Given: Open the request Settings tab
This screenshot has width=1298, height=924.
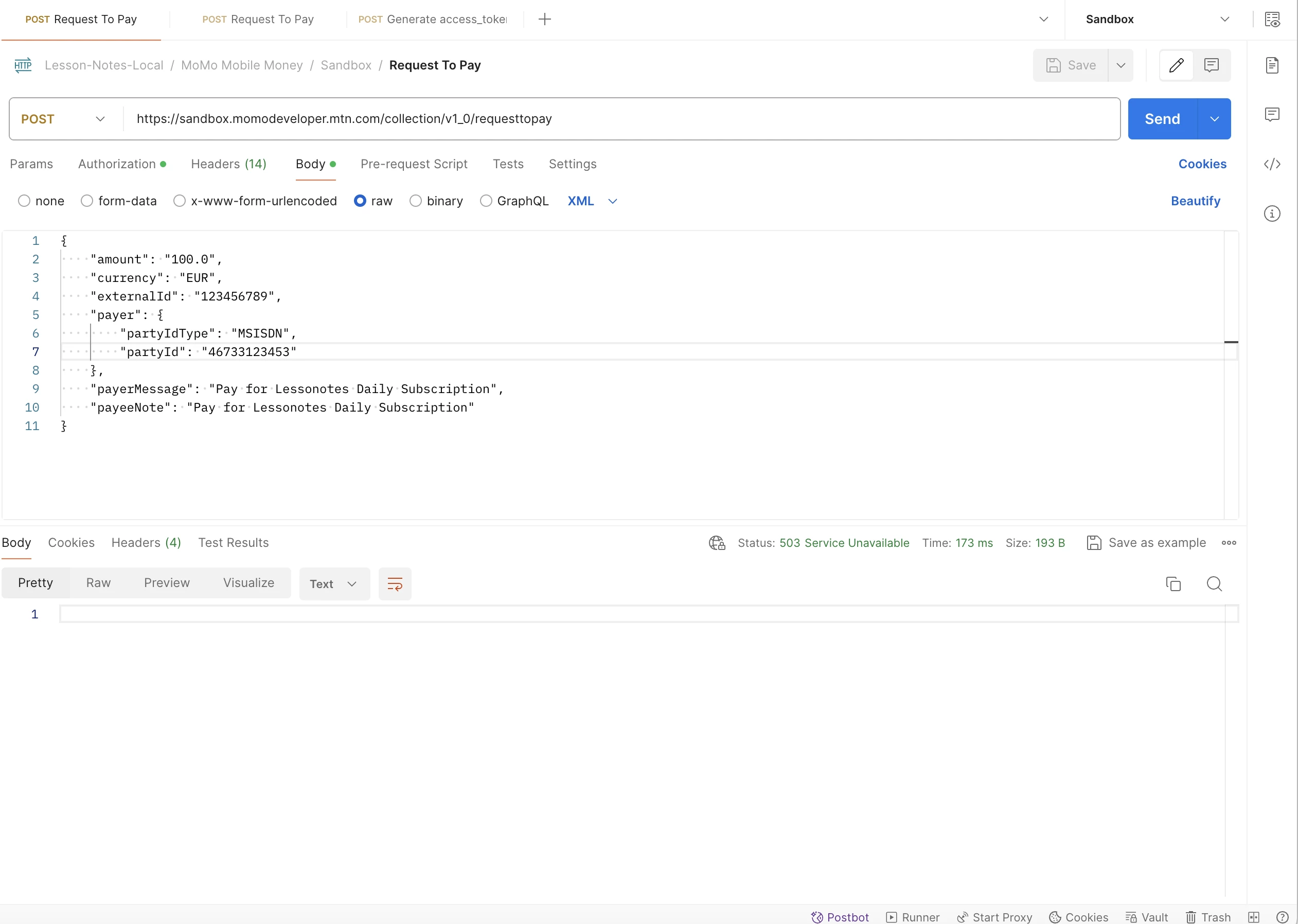Looking at the screenshot, I should click(x=572, y=165).
